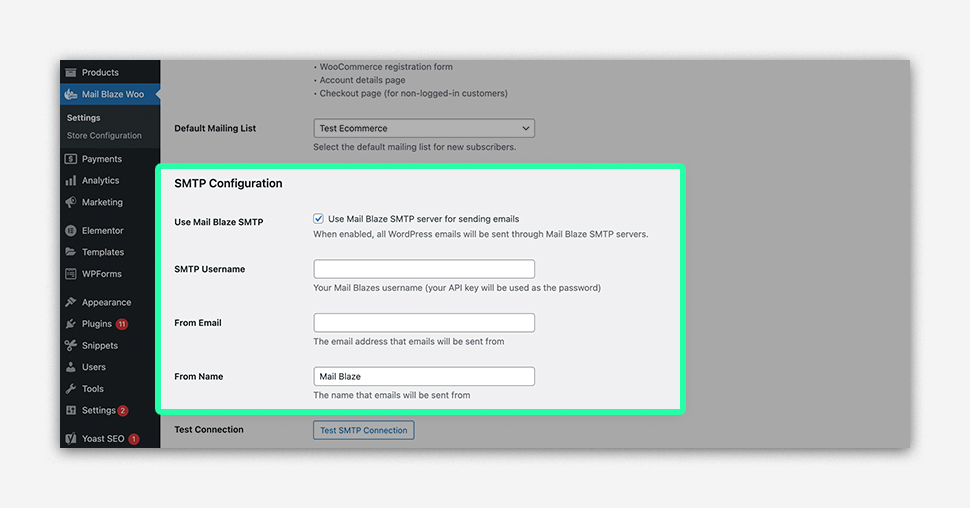970x508 pixels.
Task: Open WordPress Settings menu item with badge
Action: pos(110,411)
